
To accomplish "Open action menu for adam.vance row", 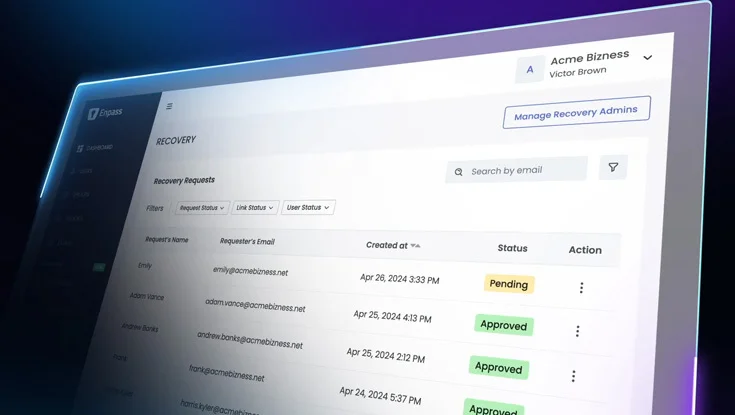I will coord(578,331).
